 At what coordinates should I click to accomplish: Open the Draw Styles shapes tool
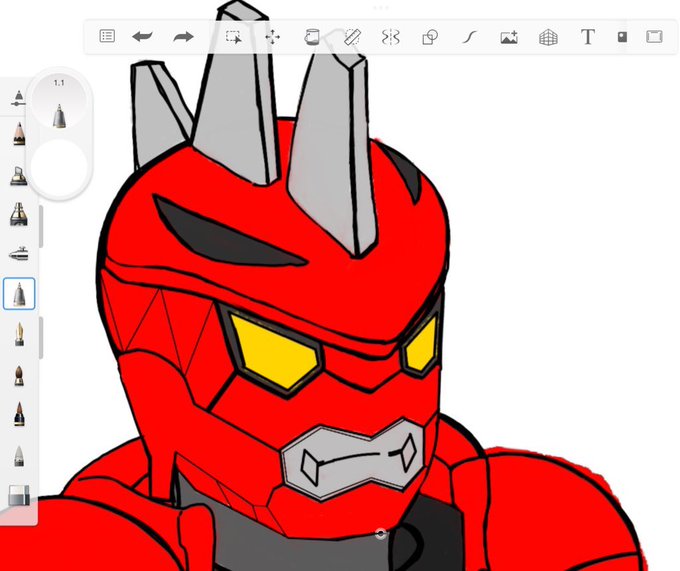pyautogui.click(x=430, y=37)
